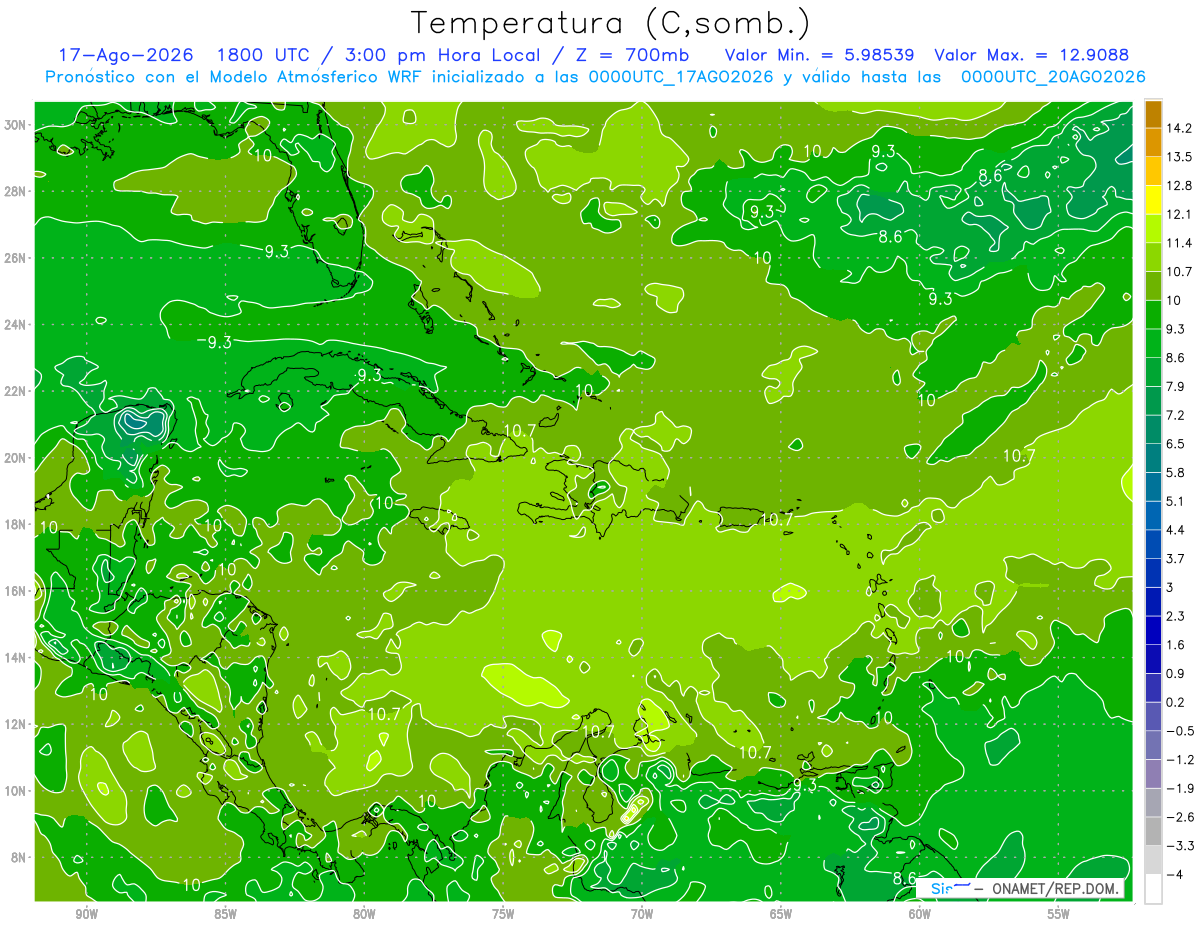Select the "0.9" color scale value
Image resolution: width=1200 pixels, height=927 pixels.
pyautogui.click(x=1176, y=673)
